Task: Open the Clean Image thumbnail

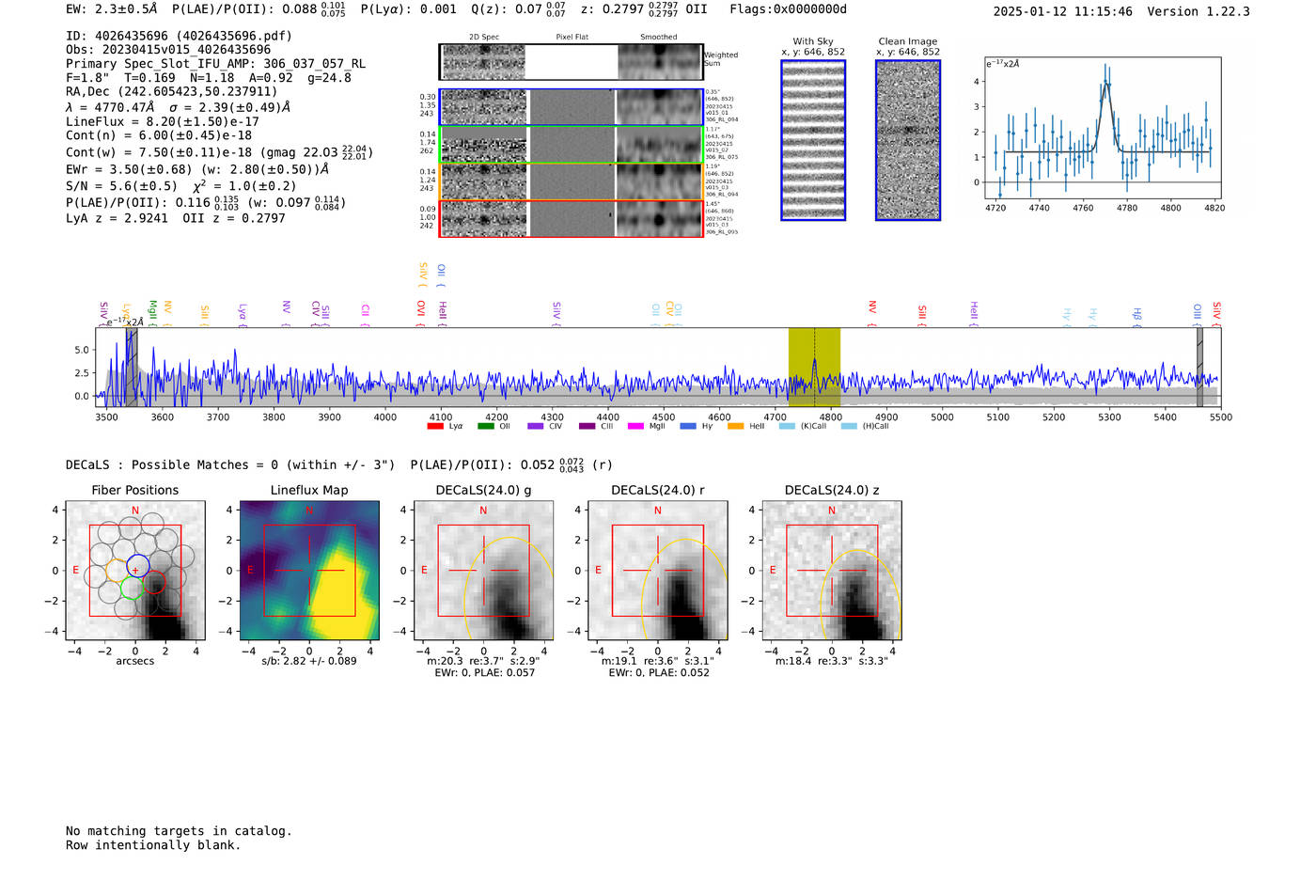Action: (908, 140)
